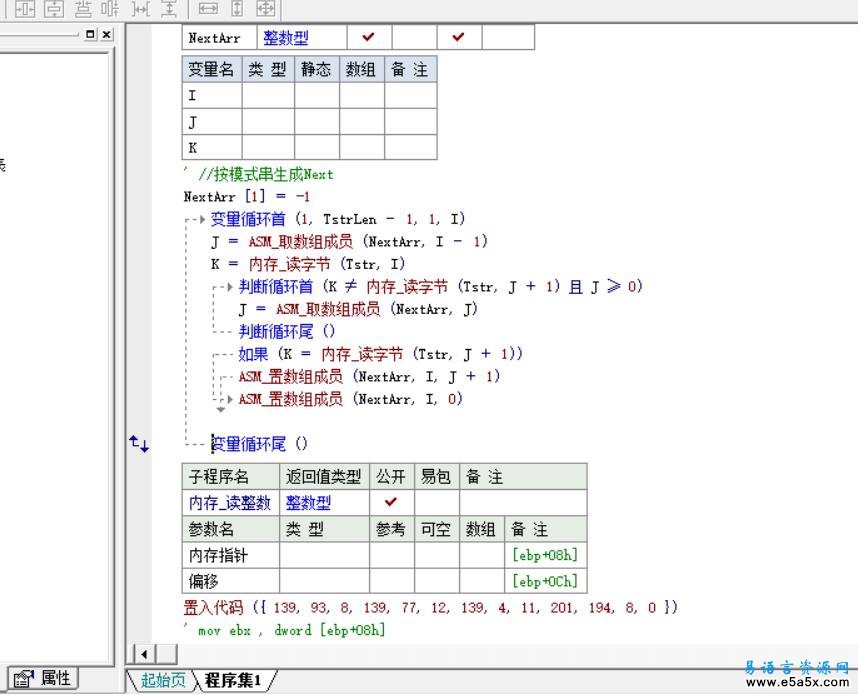
Task: Click the horizontal scrollbar thumb
Action: [167, 654]
